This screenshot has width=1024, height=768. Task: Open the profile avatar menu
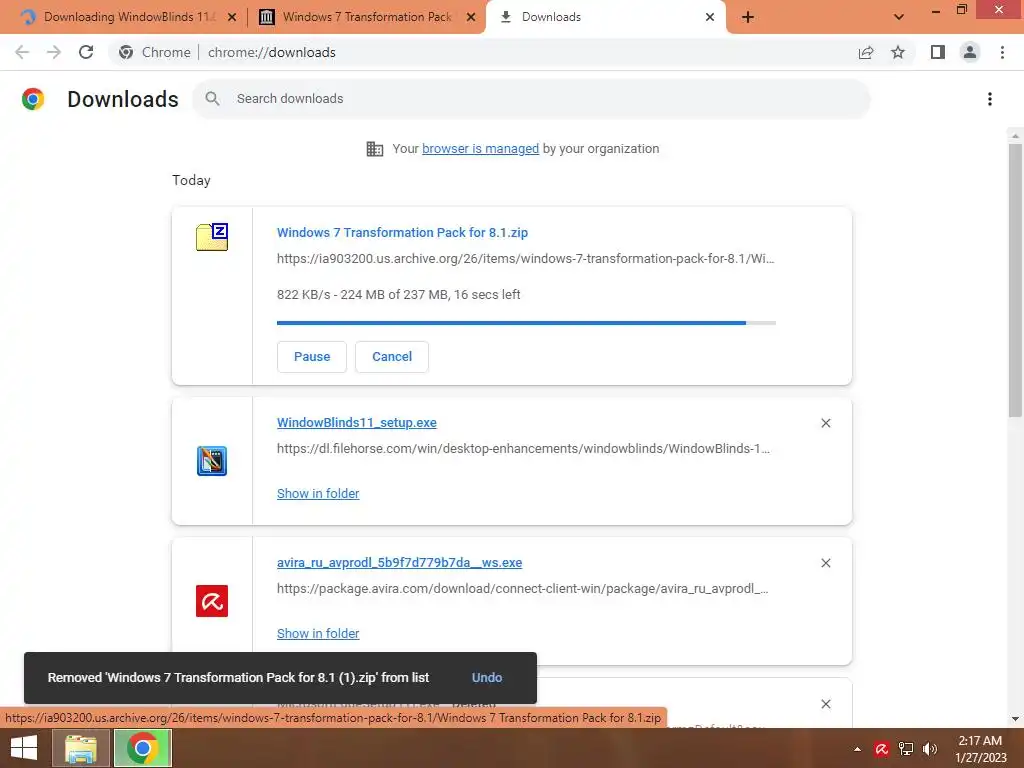970,52
